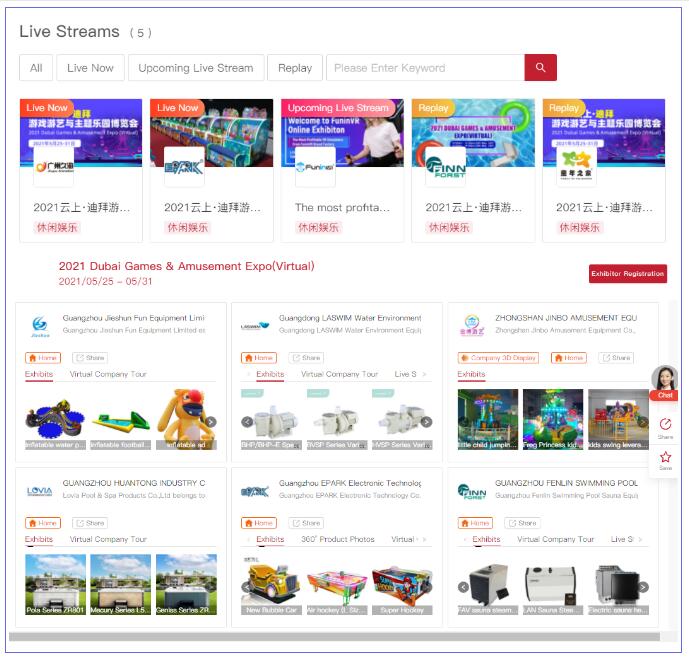The width and height of the screenshot is (689, 658).
Task: Open 2021 Dubai Games & Amusement Expo link
Action: point(186,266)
